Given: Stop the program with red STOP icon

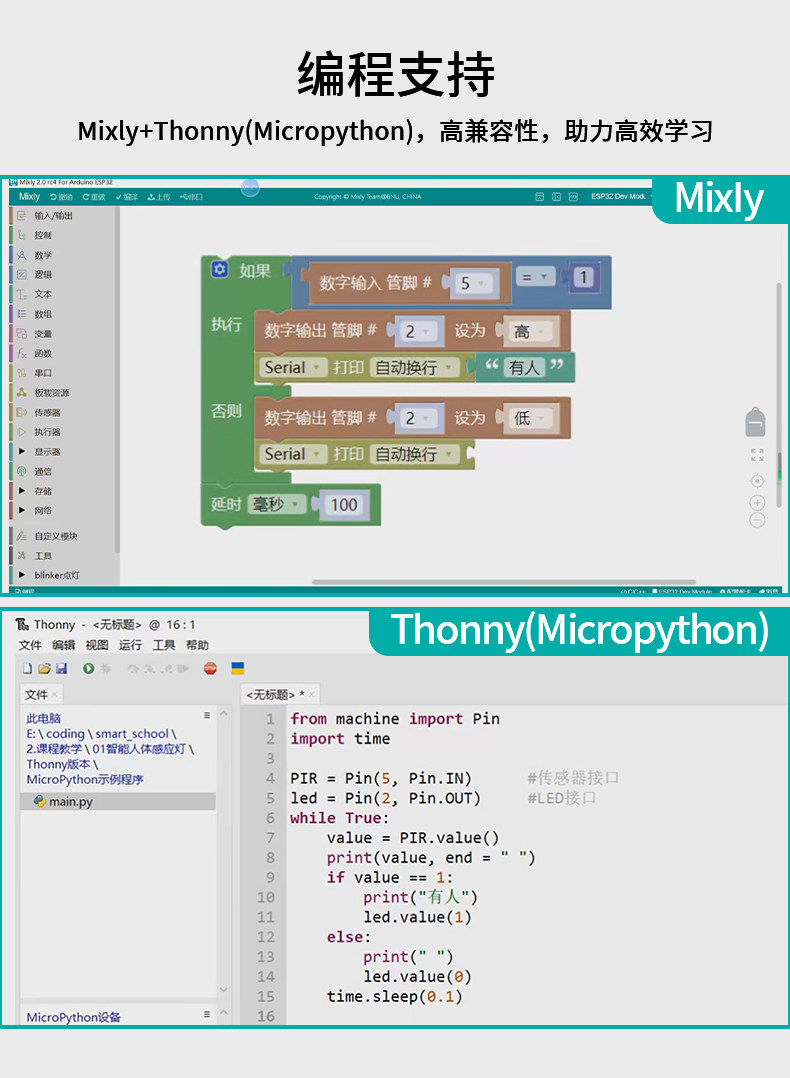Looking at the screenshot, I should coord(210,668).
